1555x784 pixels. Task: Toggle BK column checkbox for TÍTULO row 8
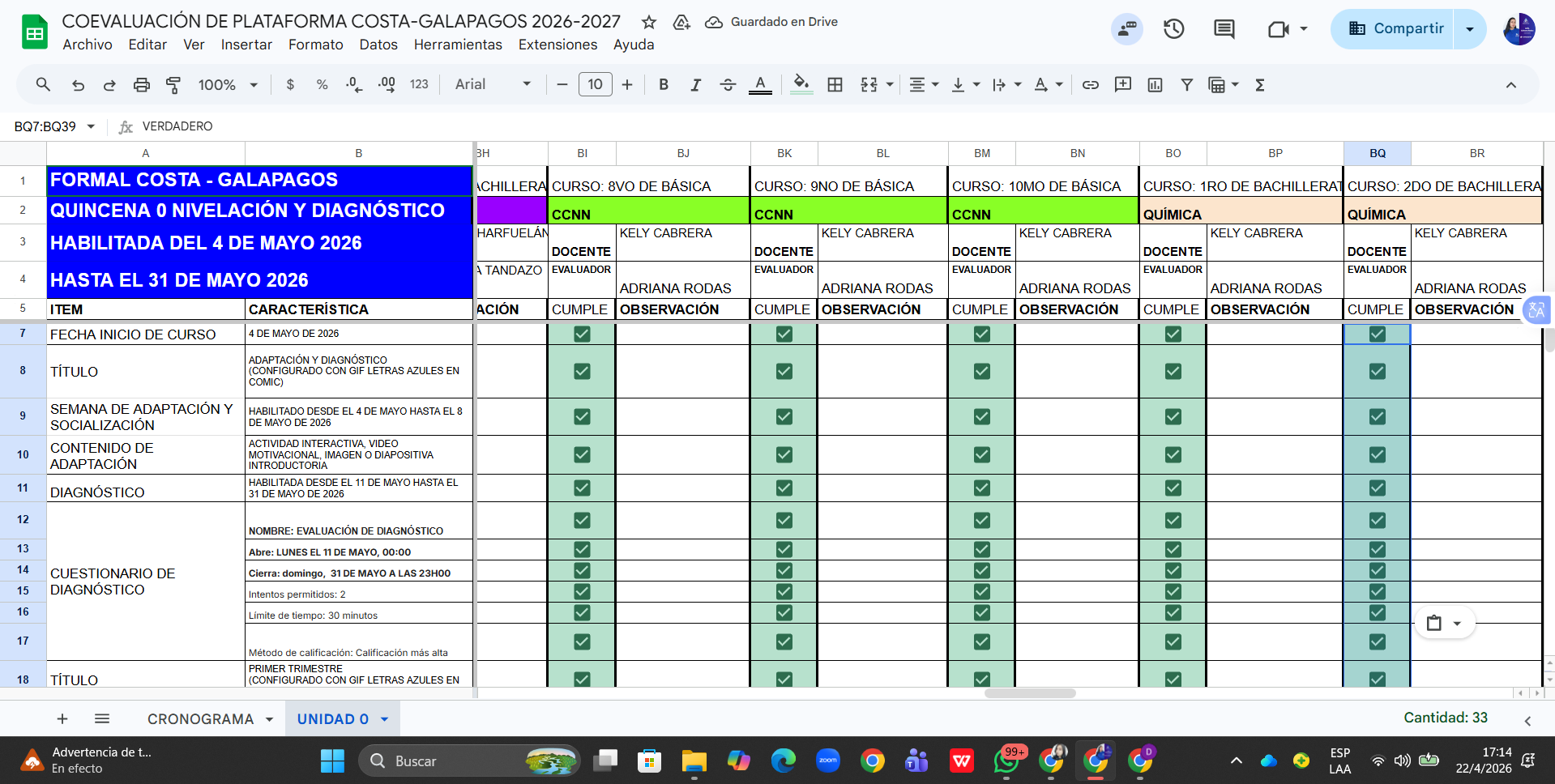click(784, 372)
